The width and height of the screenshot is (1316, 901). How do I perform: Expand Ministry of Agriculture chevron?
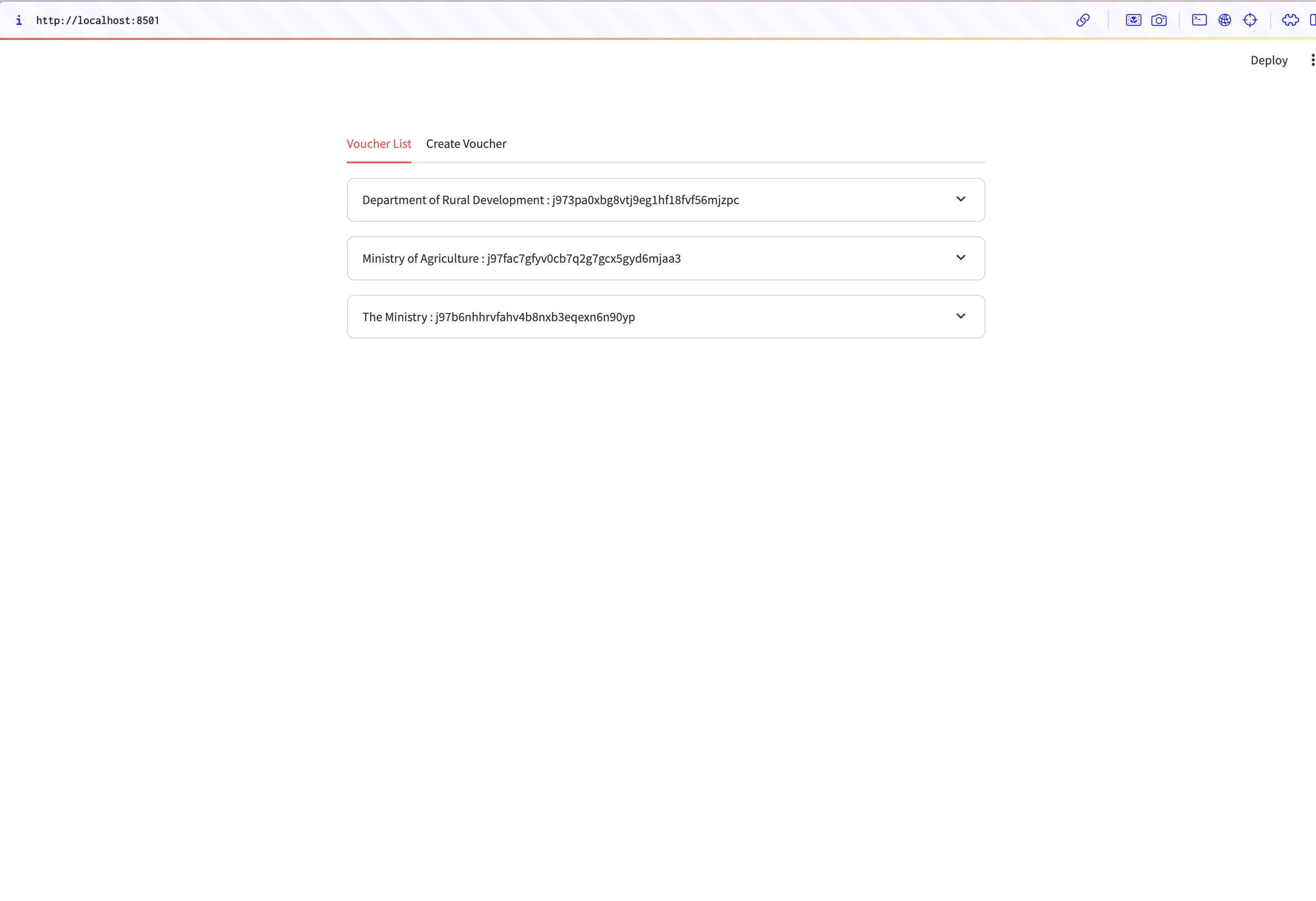click(x=960, y=257)
